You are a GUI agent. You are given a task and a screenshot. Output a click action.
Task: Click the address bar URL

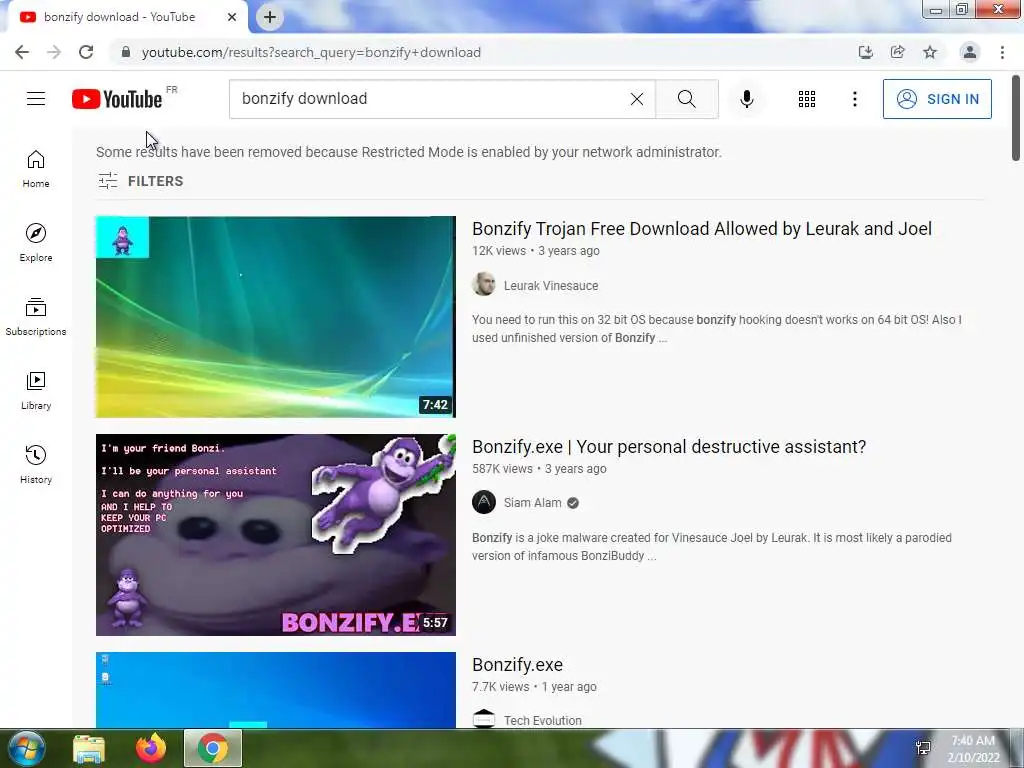coord(311,52)
